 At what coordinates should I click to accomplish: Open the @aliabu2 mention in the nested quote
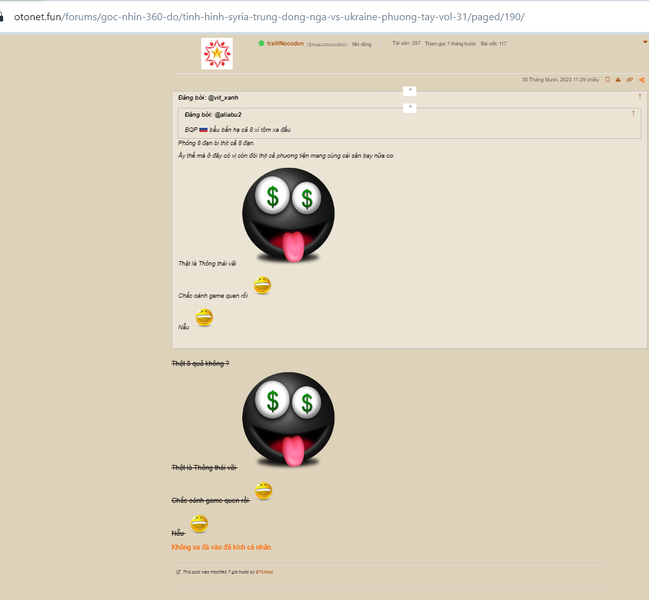pyautogui.click(x=228, y=115)
